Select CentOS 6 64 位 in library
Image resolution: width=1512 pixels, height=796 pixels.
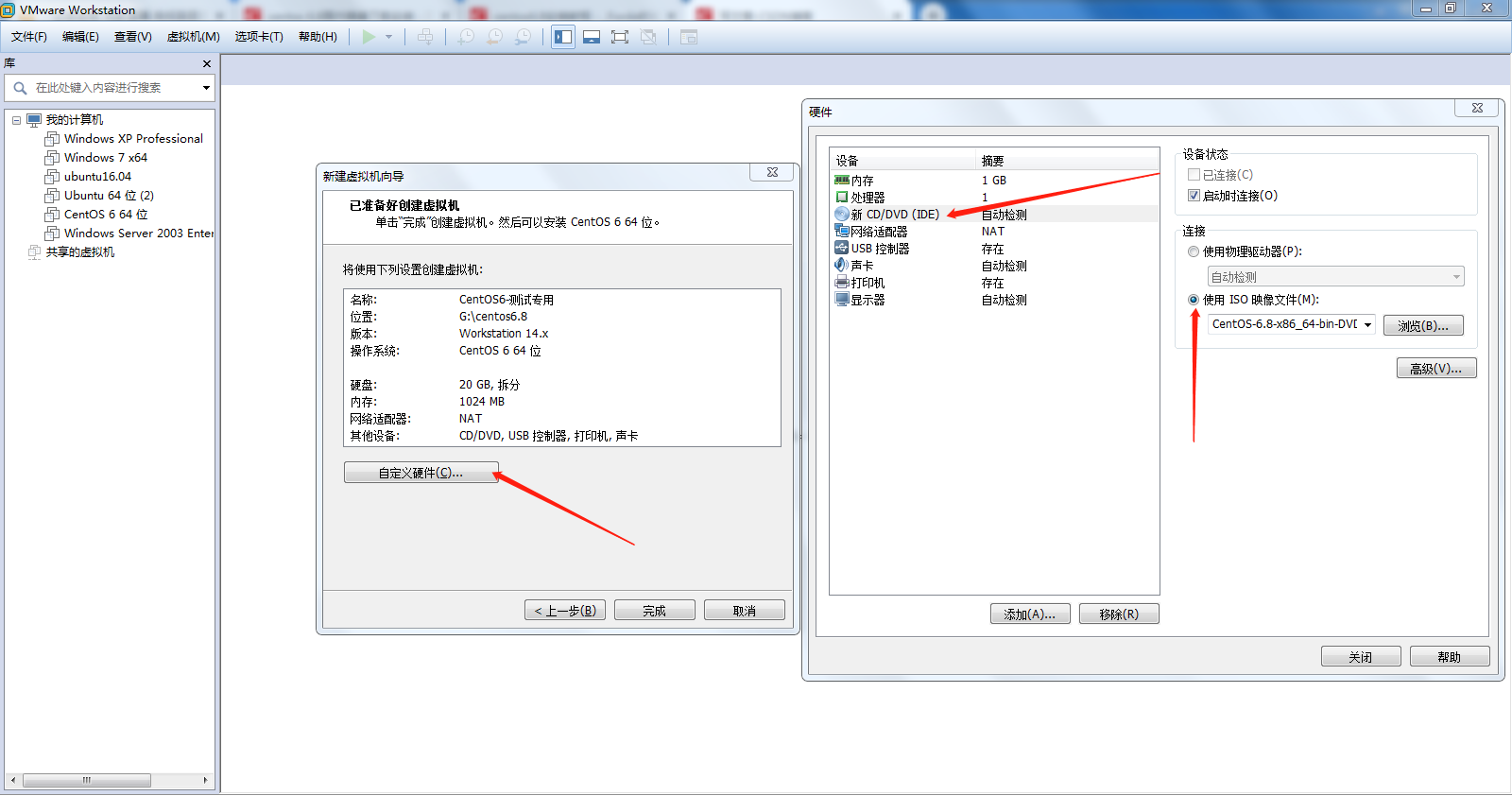pyautogui.click(x=106, y=215)
